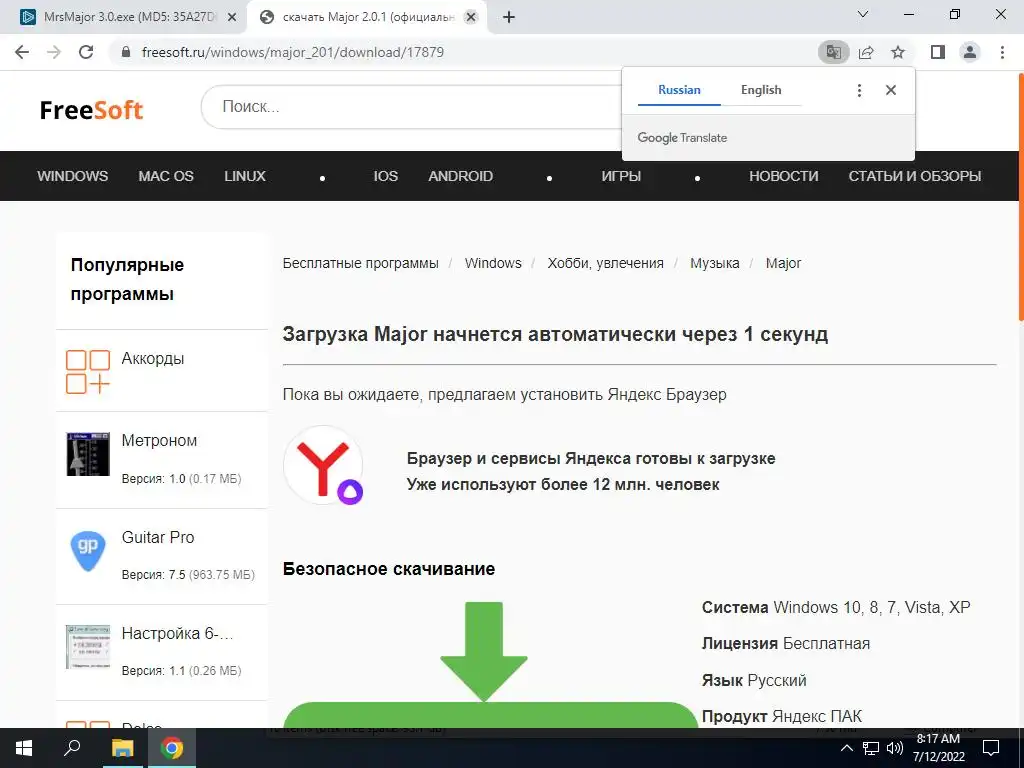Viewport: 1024px width, 768px height.
Task: Close the MrsMajor 3.0.exe tab
Action: pos(231,18)
